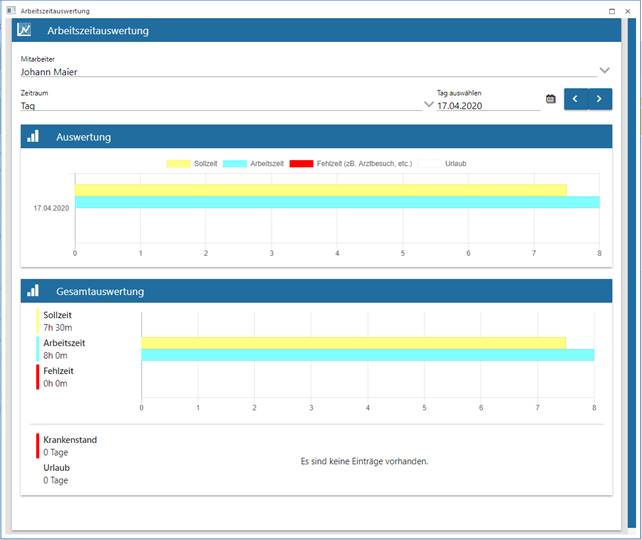Click the Gesamtauswertung section header
642x540 pixels.
tap(316, 291)
